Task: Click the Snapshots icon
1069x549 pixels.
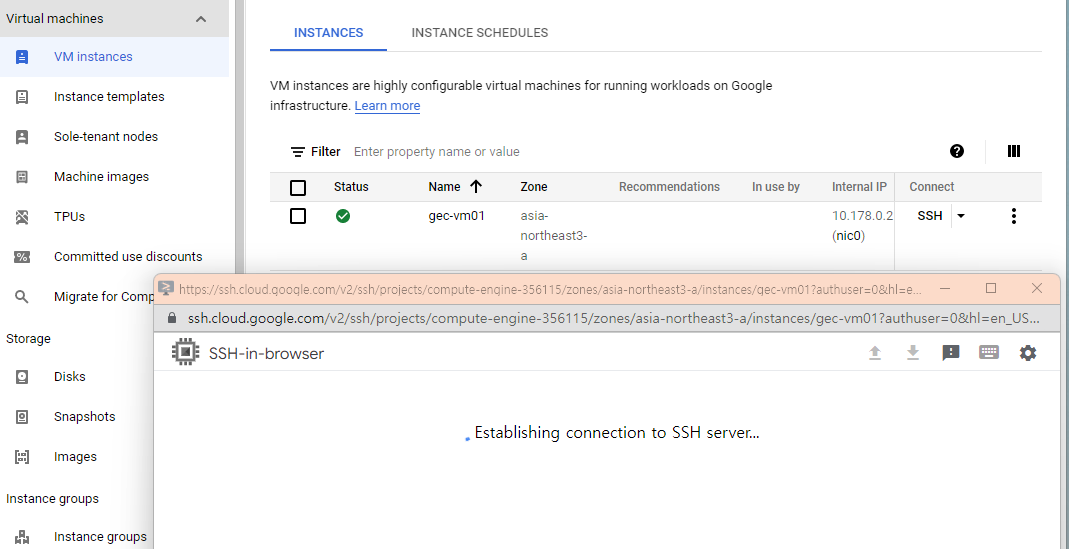Action: tap(22, 417)
